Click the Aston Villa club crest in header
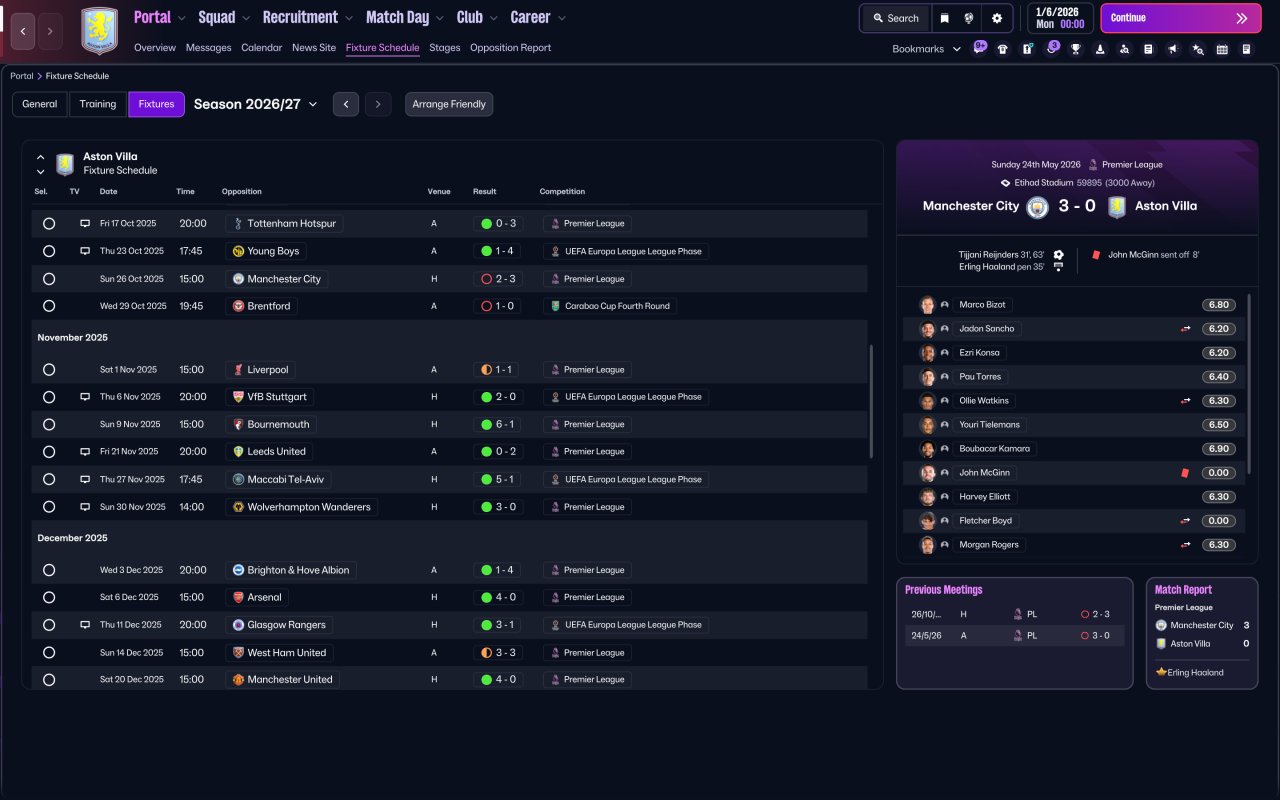 coord(99,31)
